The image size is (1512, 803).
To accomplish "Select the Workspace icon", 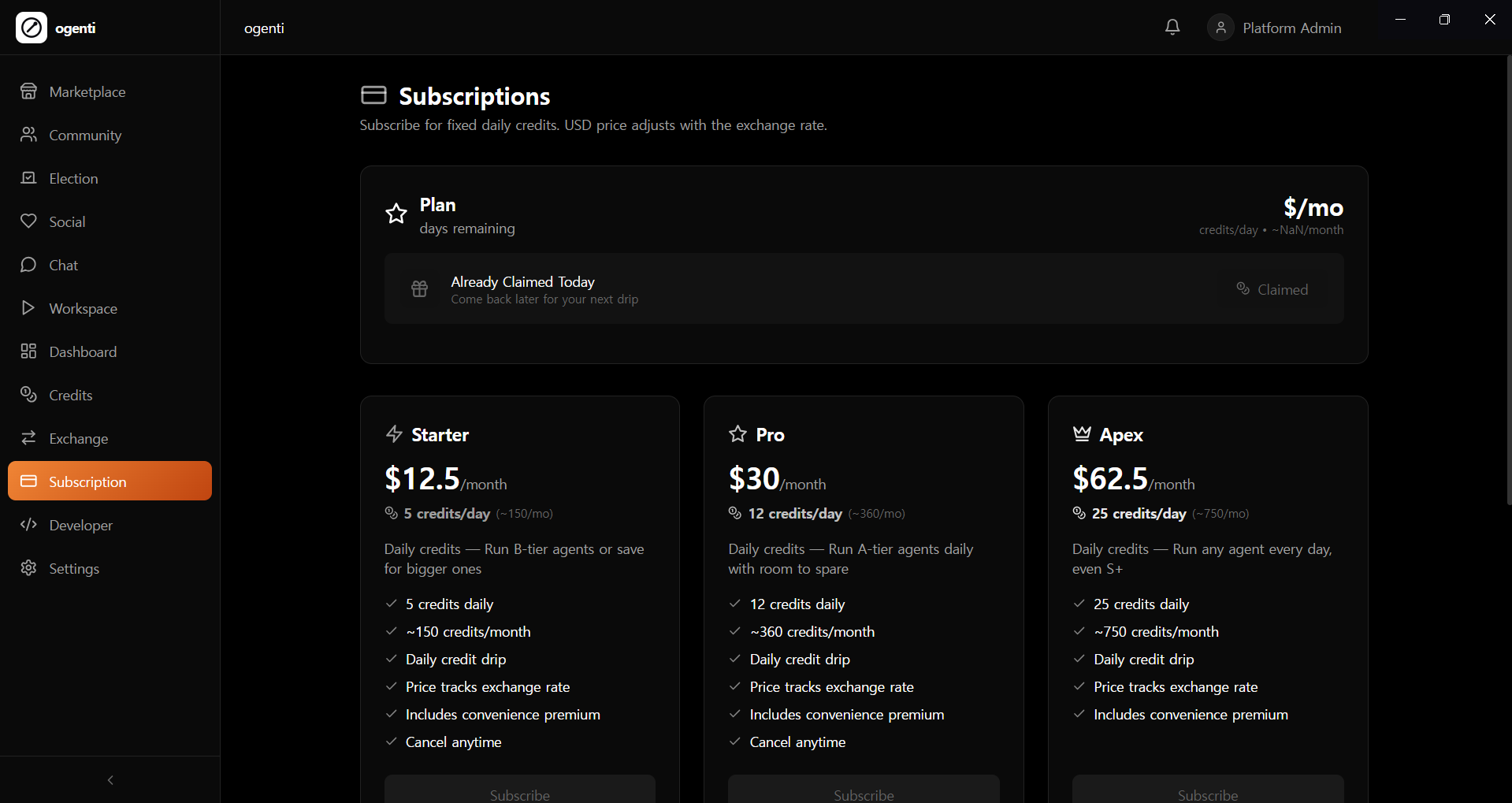I will pyautogui.click(x=28, y=308).
